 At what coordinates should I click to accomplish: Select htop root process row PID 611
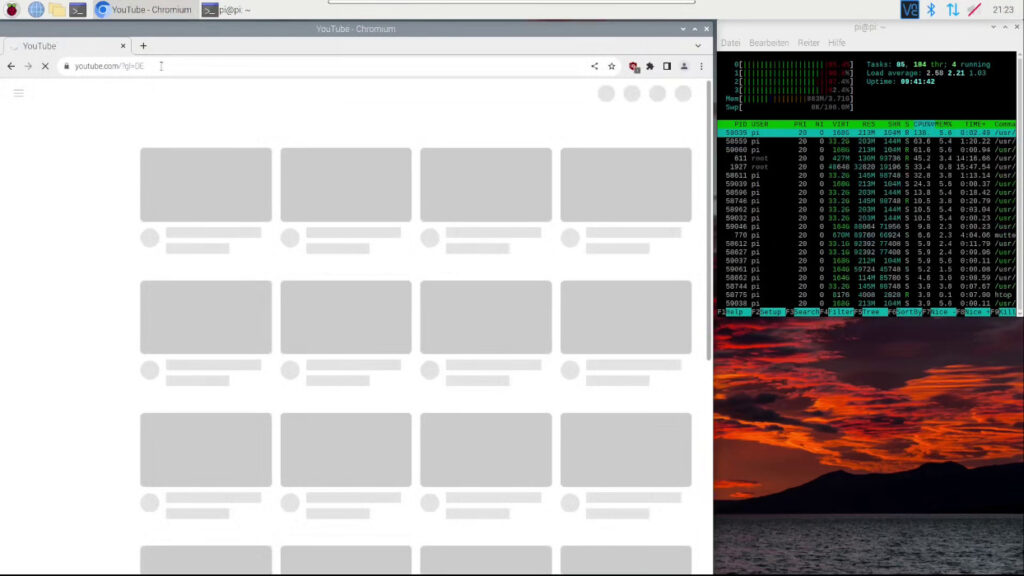867,158
